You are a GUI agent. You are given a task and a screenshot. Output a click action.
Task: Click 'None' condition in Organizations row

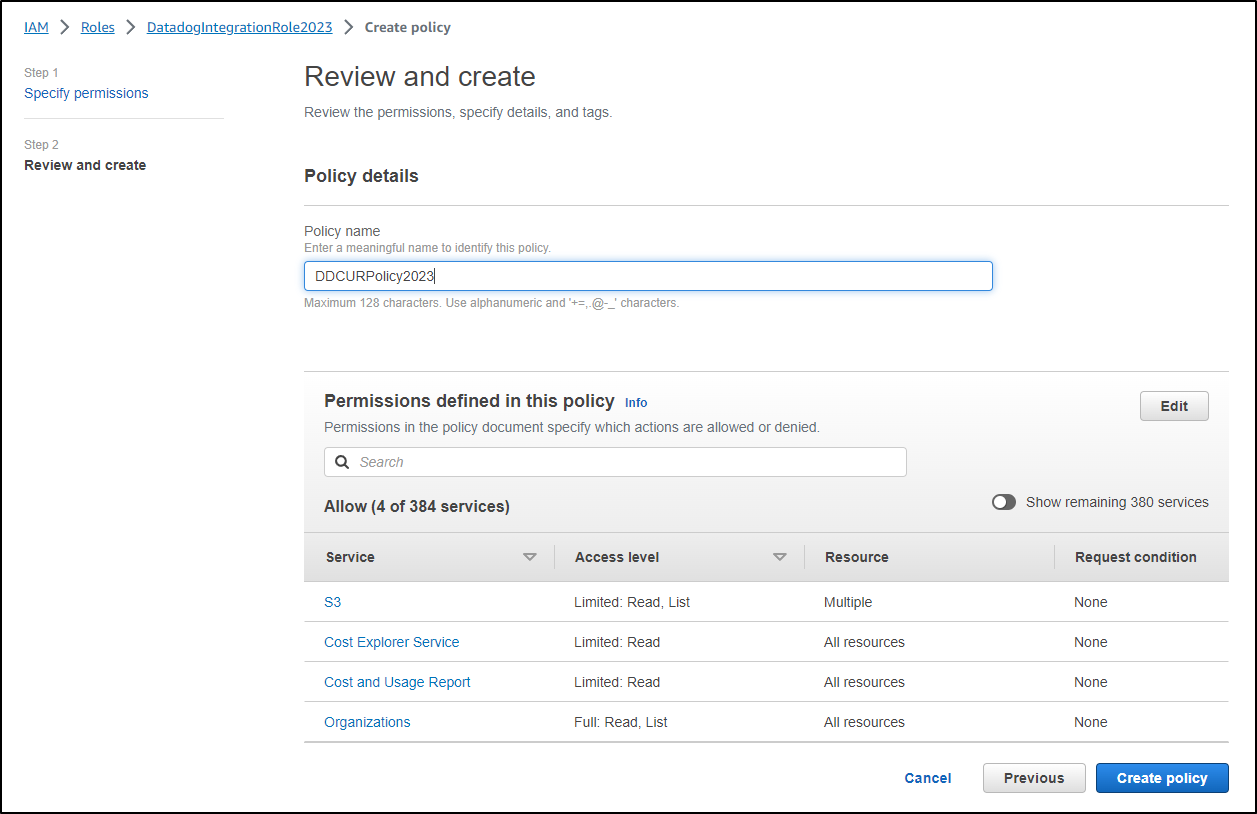[x=1091, y=722]
